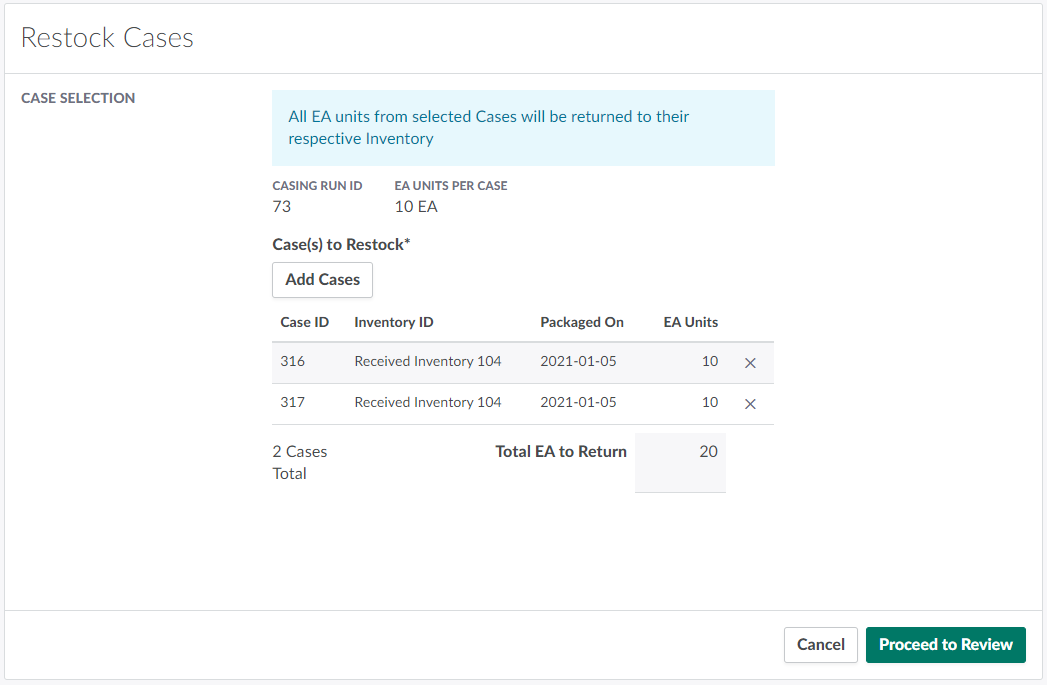Click the Add Cases button
Image resolution: width=1047 pixels, height=685 pixels.
[322, 280]
